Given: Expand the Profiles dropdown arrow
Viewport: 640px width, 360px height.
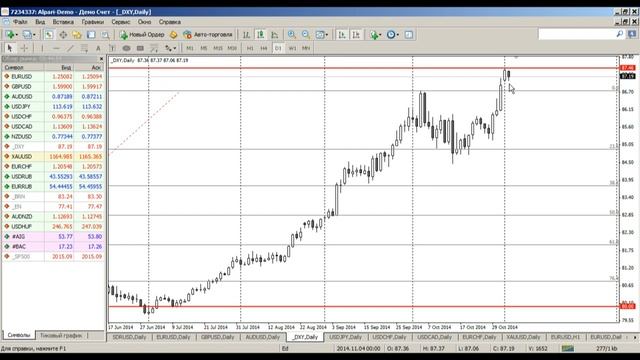Looking at the screenshot, I should [34, 35].
